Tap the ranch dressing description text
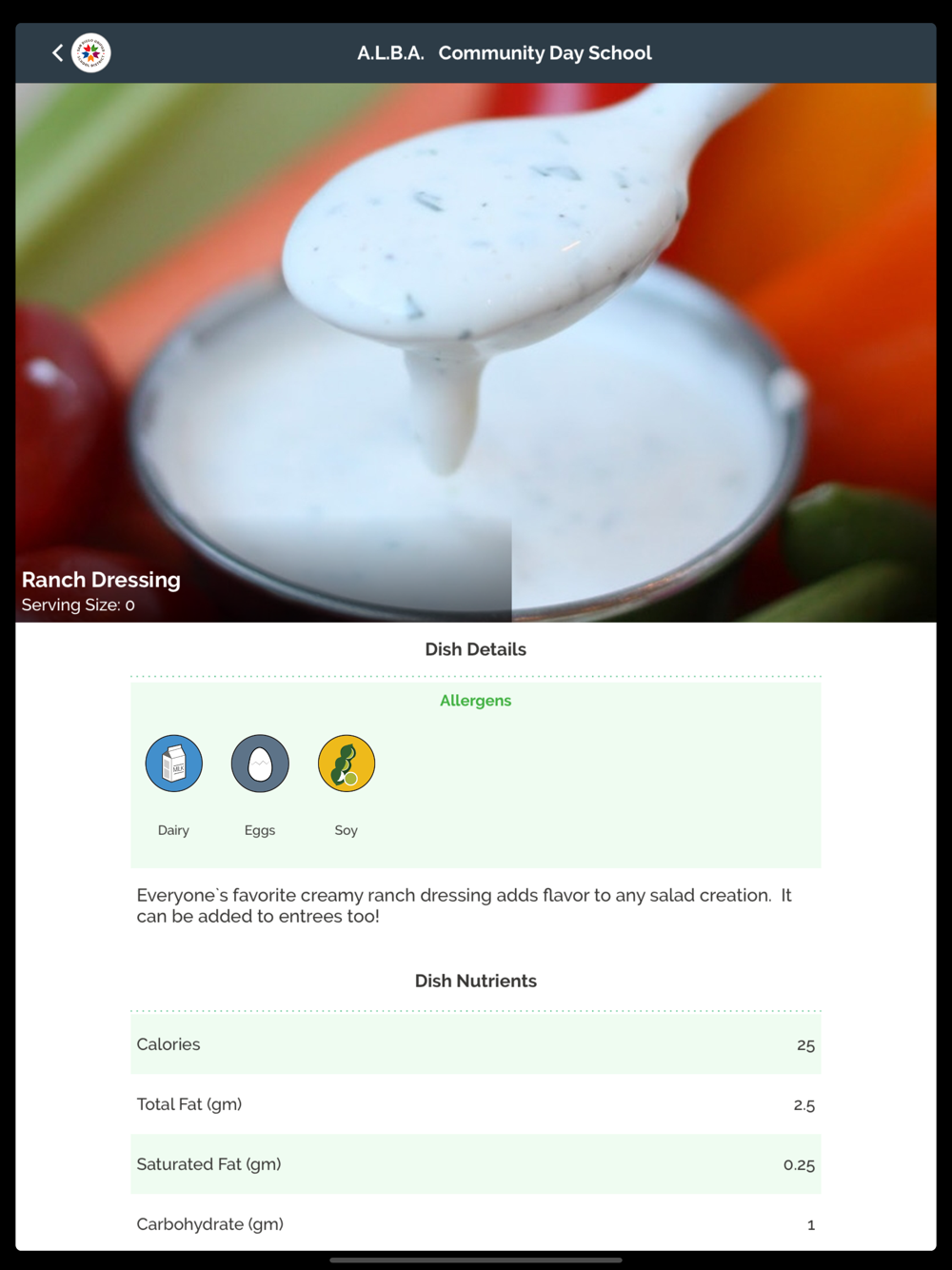The width and height of the screenshot is (952, 1270). click(465, 905)
